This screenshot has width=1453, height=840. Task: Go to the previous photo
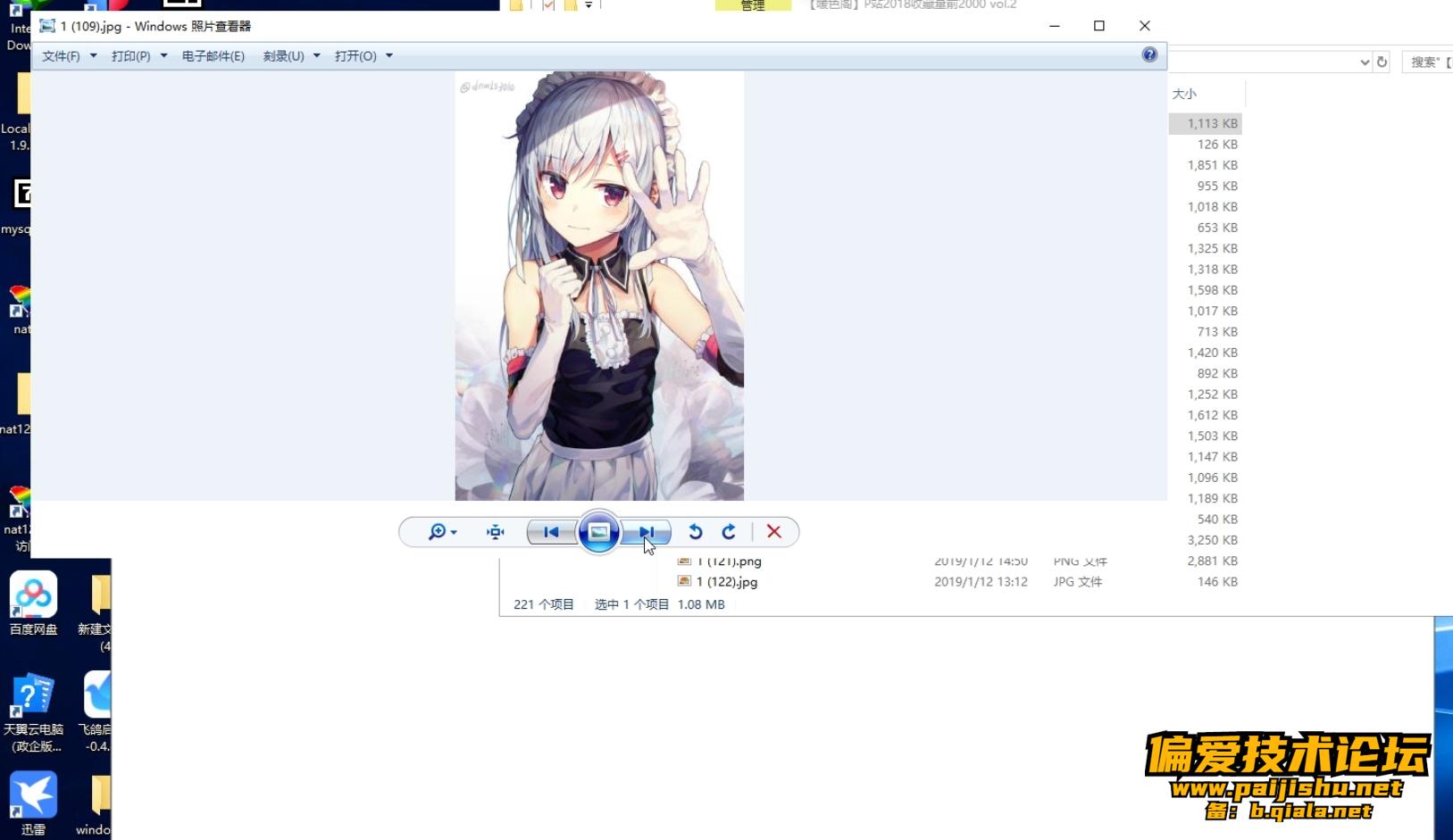click(x=551, y=532)
